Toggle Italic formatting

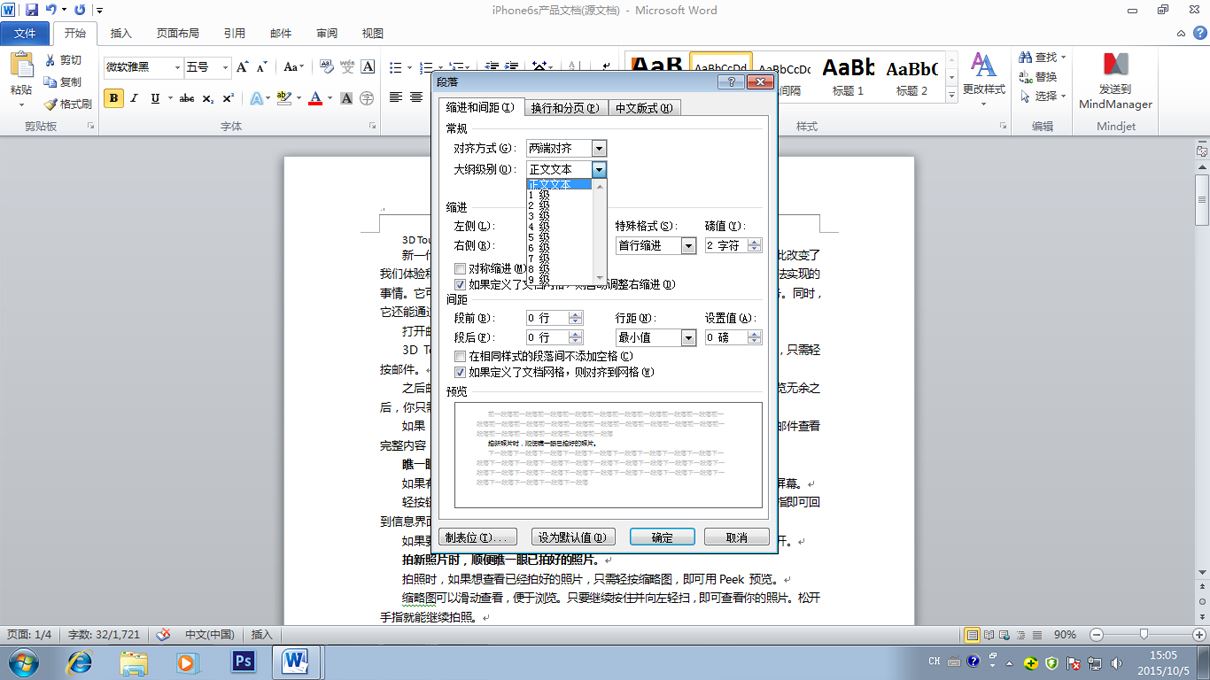[134, 98]
